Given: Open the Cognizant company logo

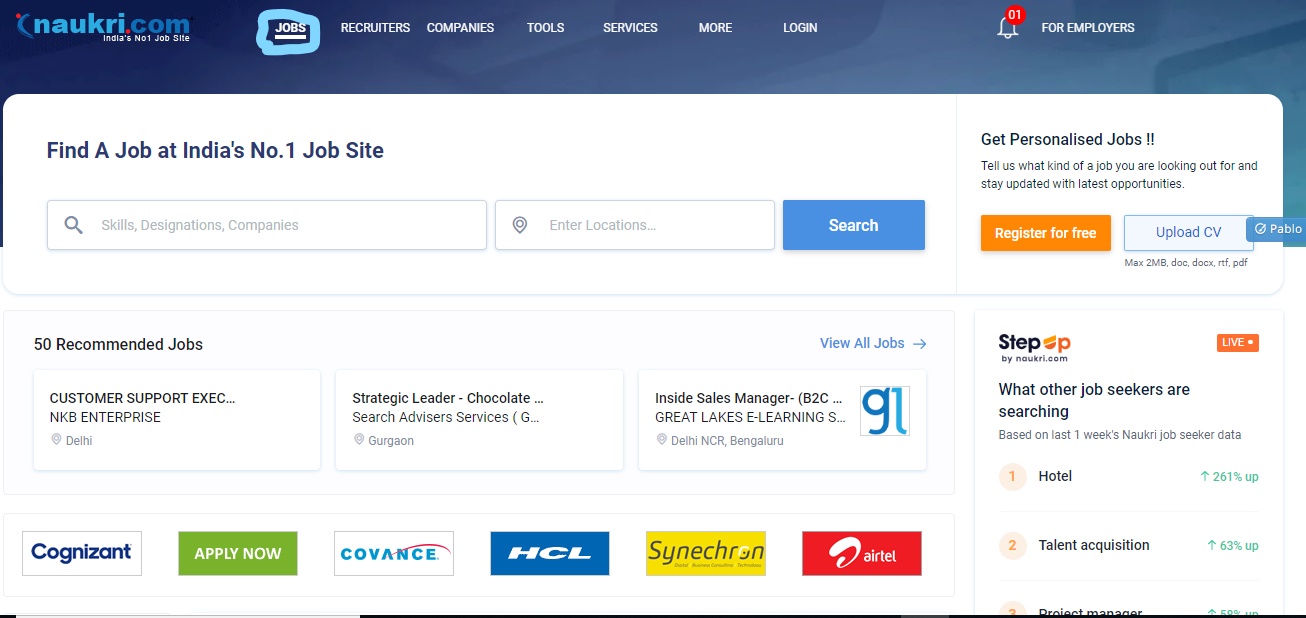Looking at the screenshot, I should click(82, 553).
